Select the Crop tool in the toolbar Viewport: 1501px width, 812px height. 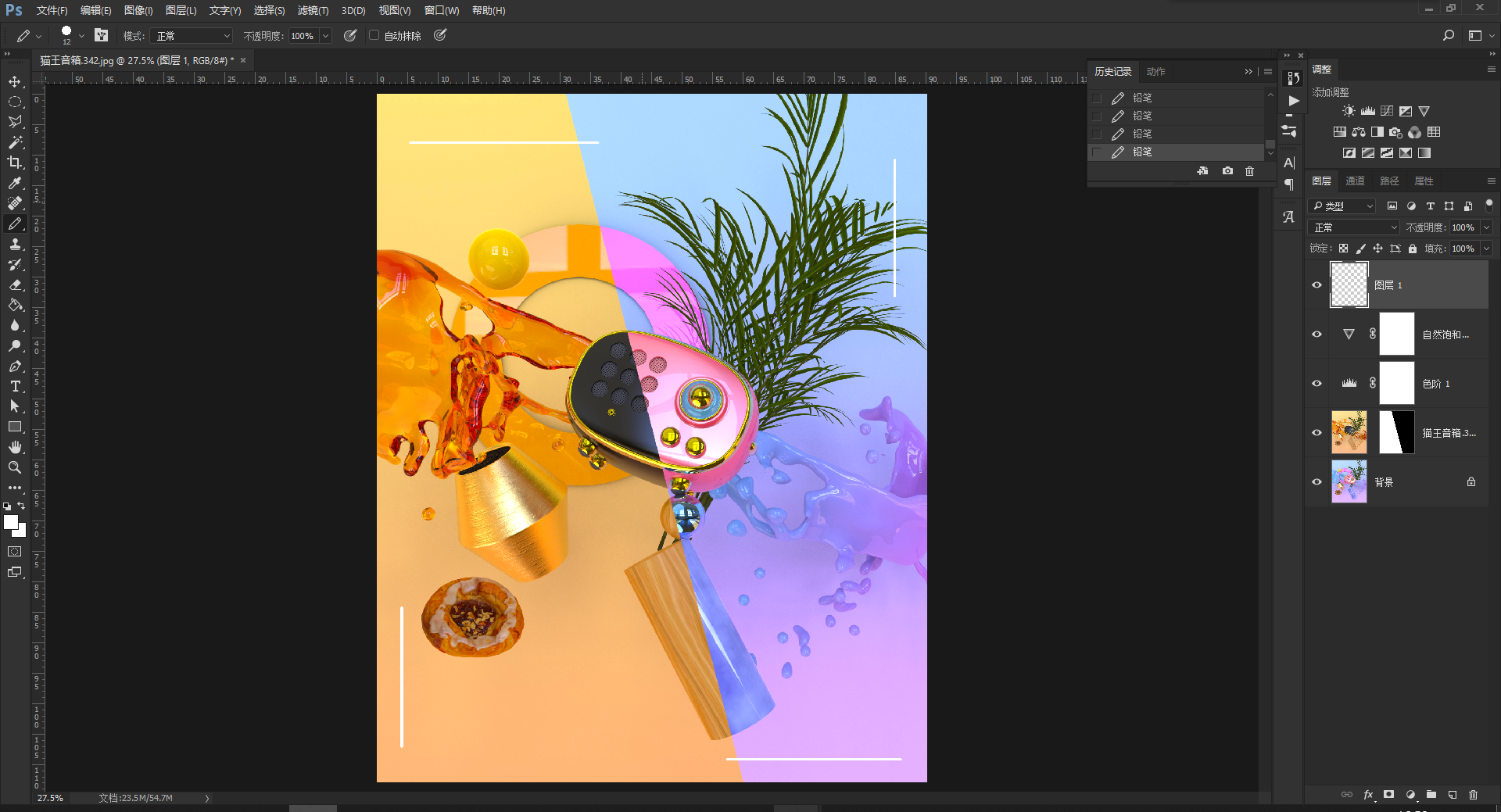(x=15, y=163)
